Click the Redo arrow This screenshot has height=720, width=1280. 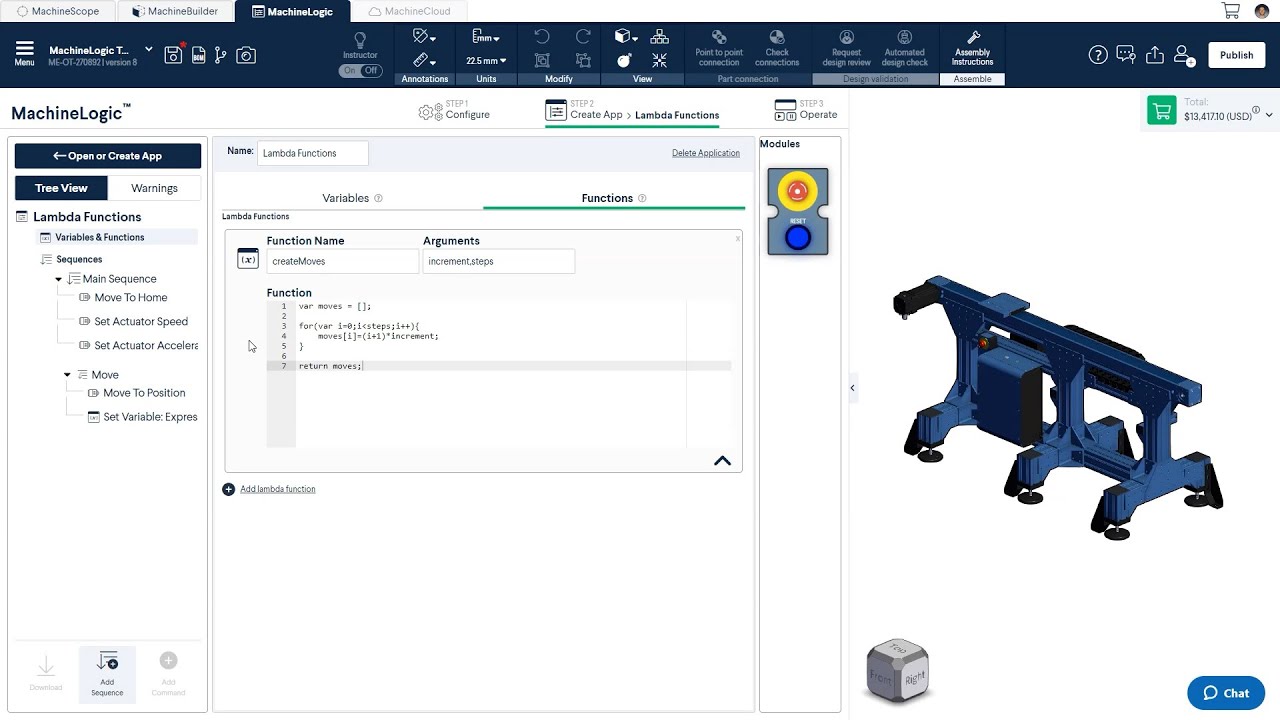pos(583,37)
